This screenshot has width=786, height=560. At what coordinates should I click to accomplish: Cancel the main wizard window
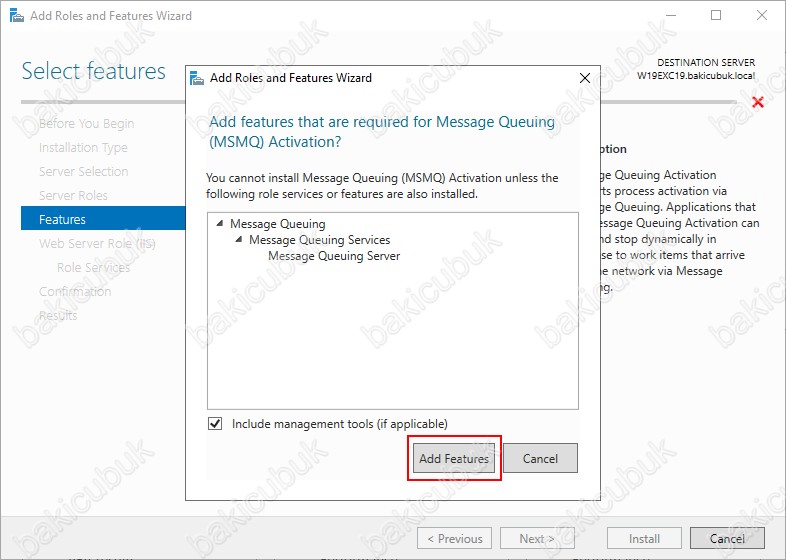pyautogui.click(x=727, y=538)
